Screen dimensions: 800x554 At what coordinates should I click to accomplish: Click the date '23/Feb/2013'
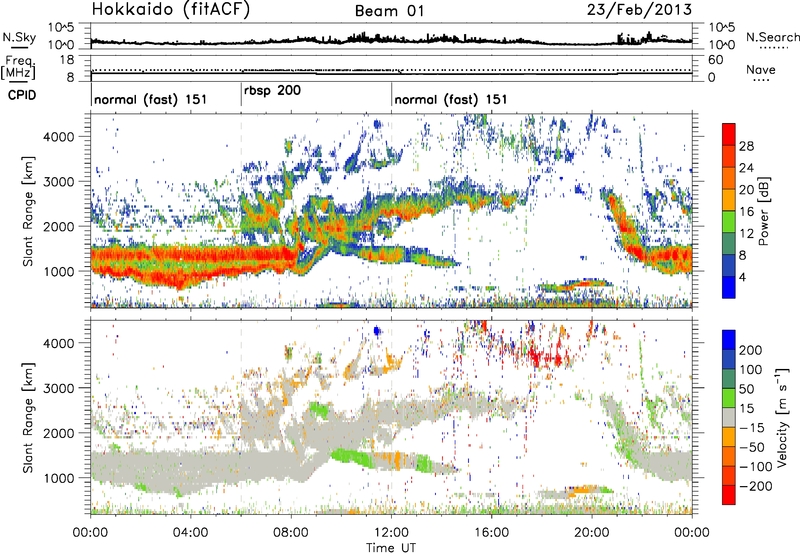[x=639, y=10]
